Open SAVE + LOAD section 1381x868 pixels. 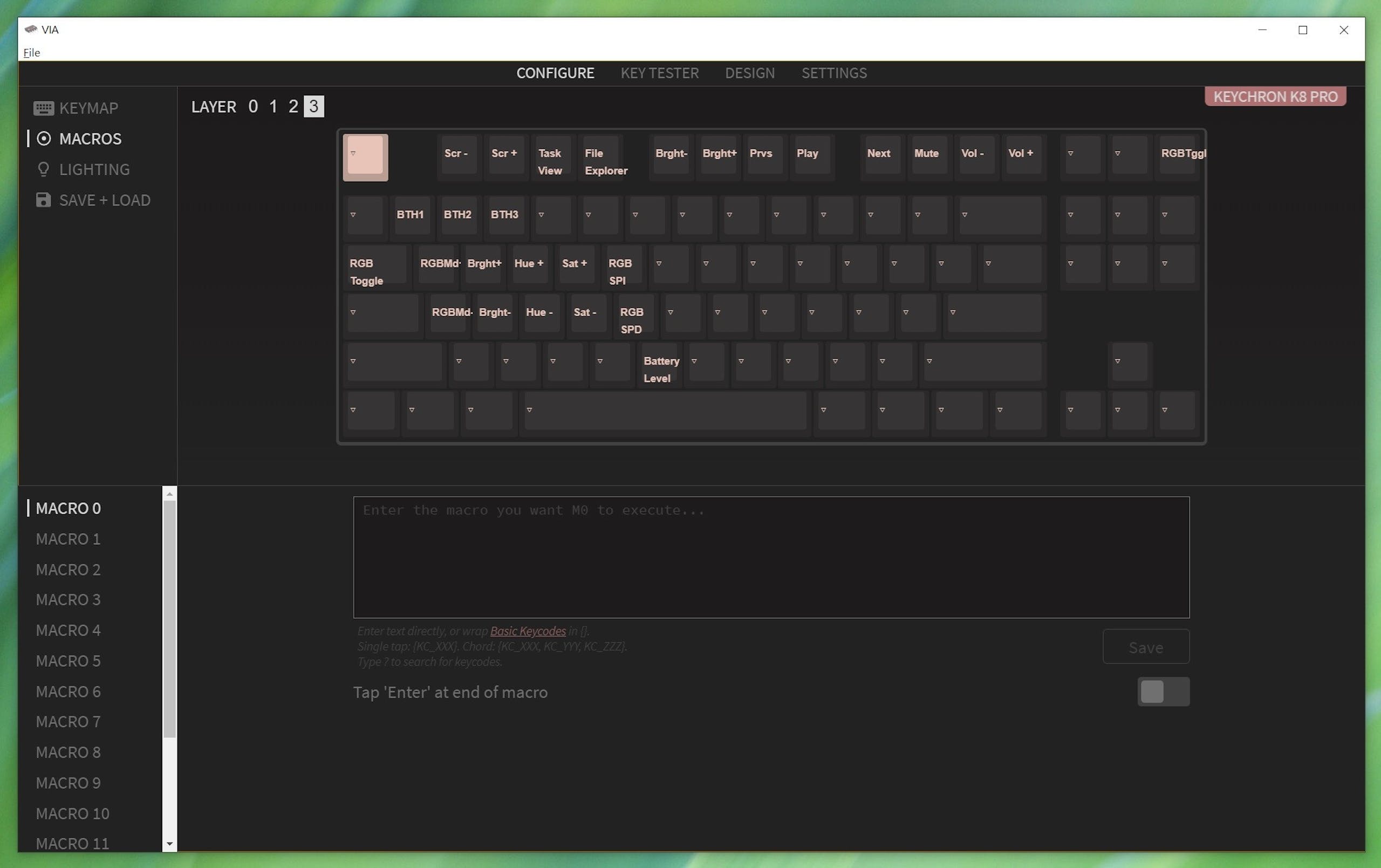pos(93,200)
